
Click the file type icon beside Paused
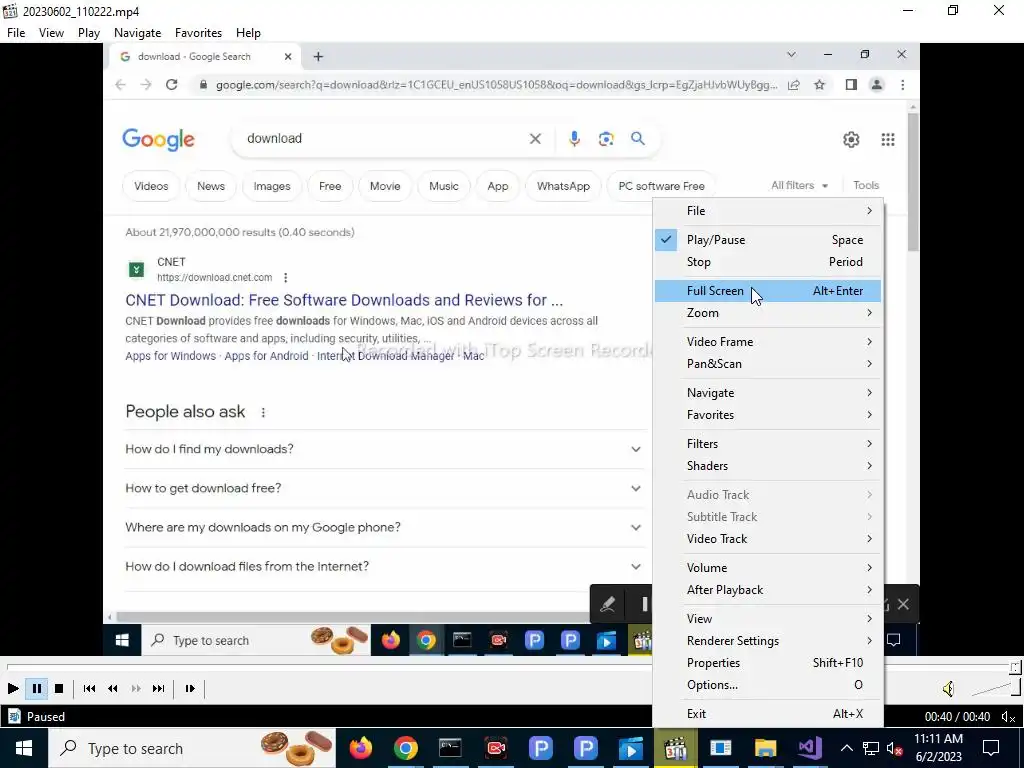(x=14, y=716)
